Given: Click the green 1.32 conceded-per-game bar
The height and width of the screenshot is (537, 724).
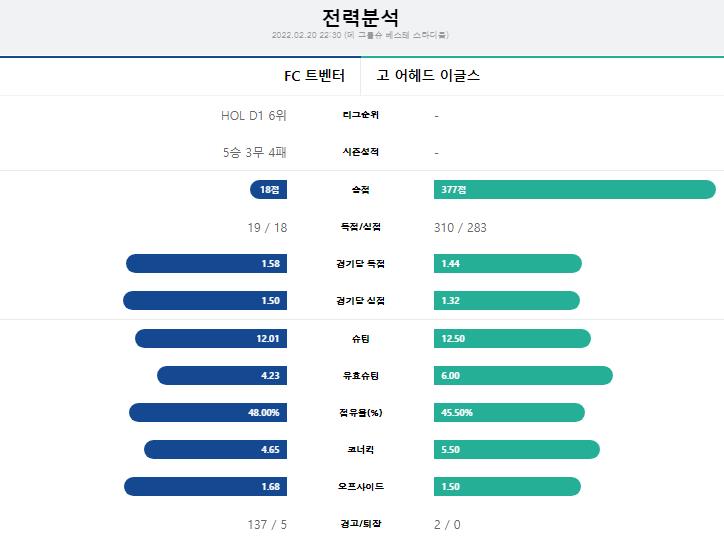Looking at the screenshot, I should click(x=507, y=301).
